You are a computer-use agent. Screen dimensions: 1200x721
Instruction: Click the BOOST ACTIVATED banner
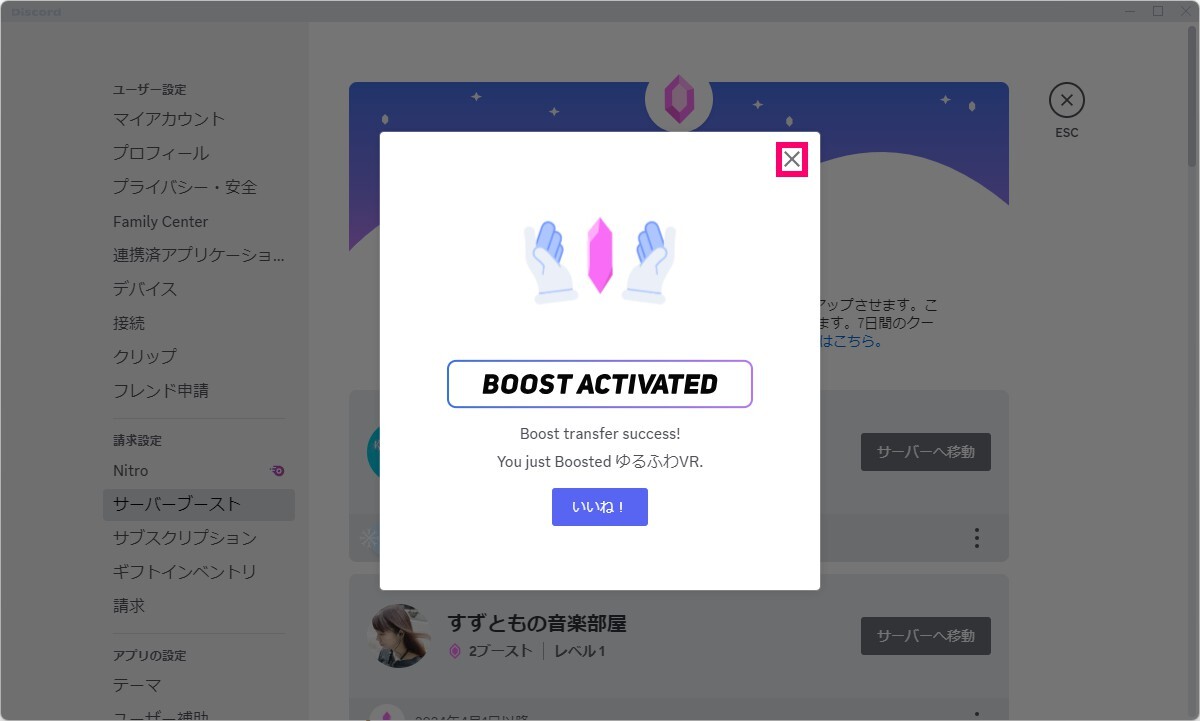[600, 384]
